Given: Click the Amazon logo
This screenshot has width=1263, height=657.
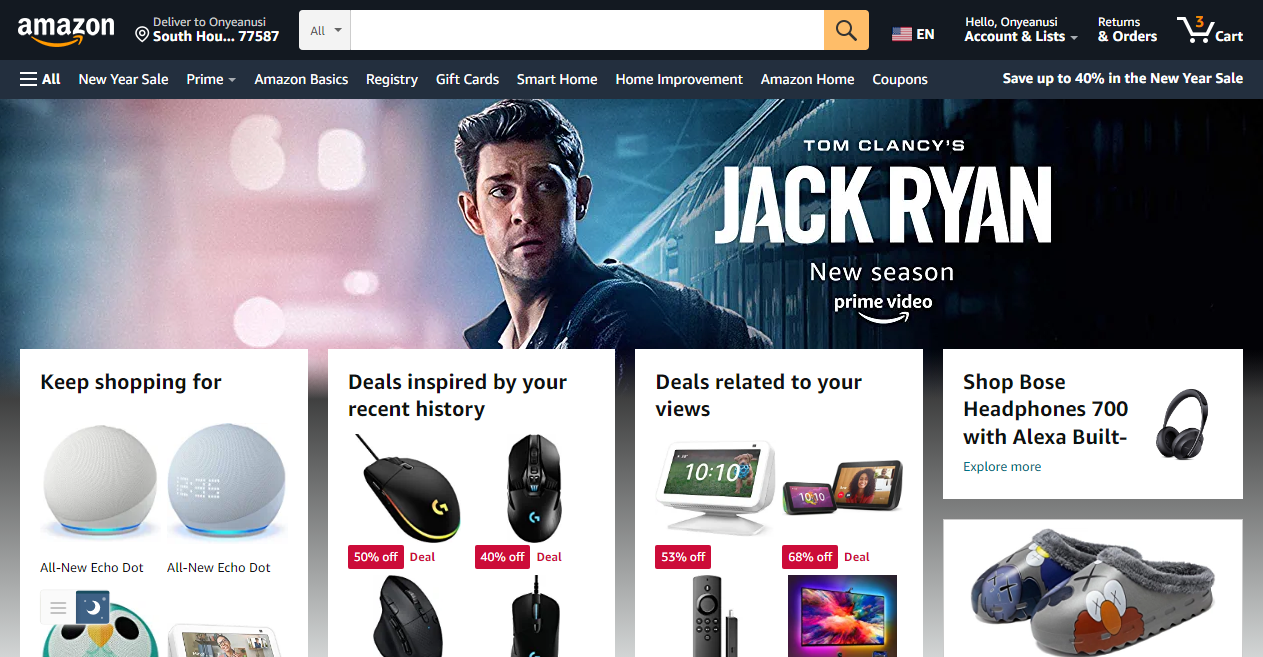Looking at the screenshot, I should [66, 31].
